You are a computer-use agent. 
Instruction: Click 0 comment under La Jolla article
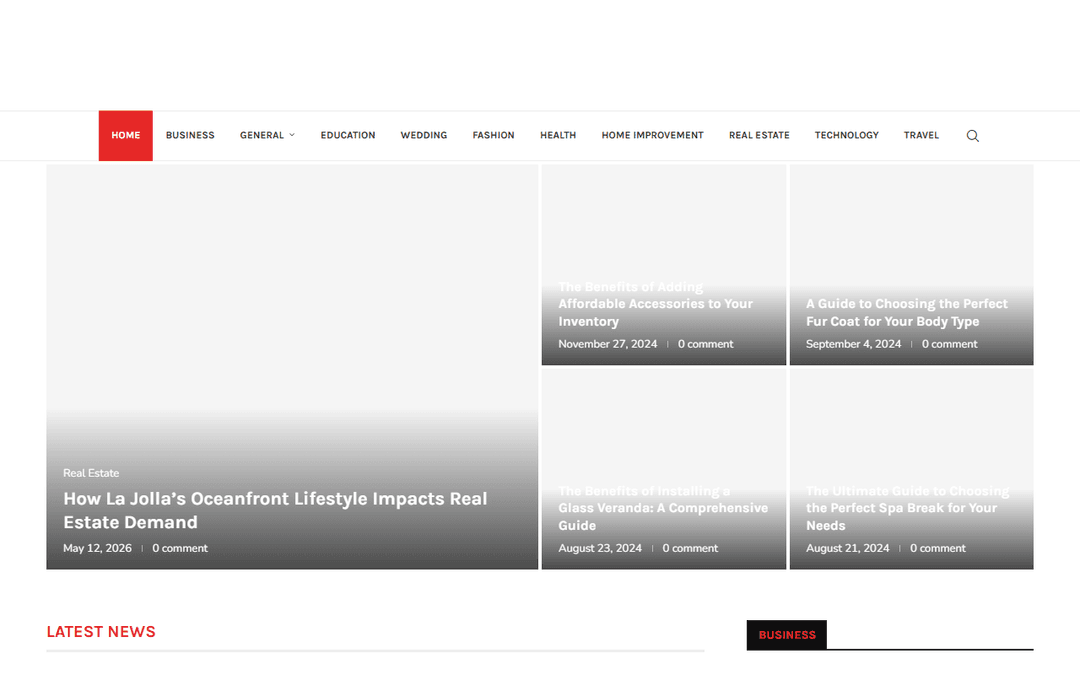[180, 548]
